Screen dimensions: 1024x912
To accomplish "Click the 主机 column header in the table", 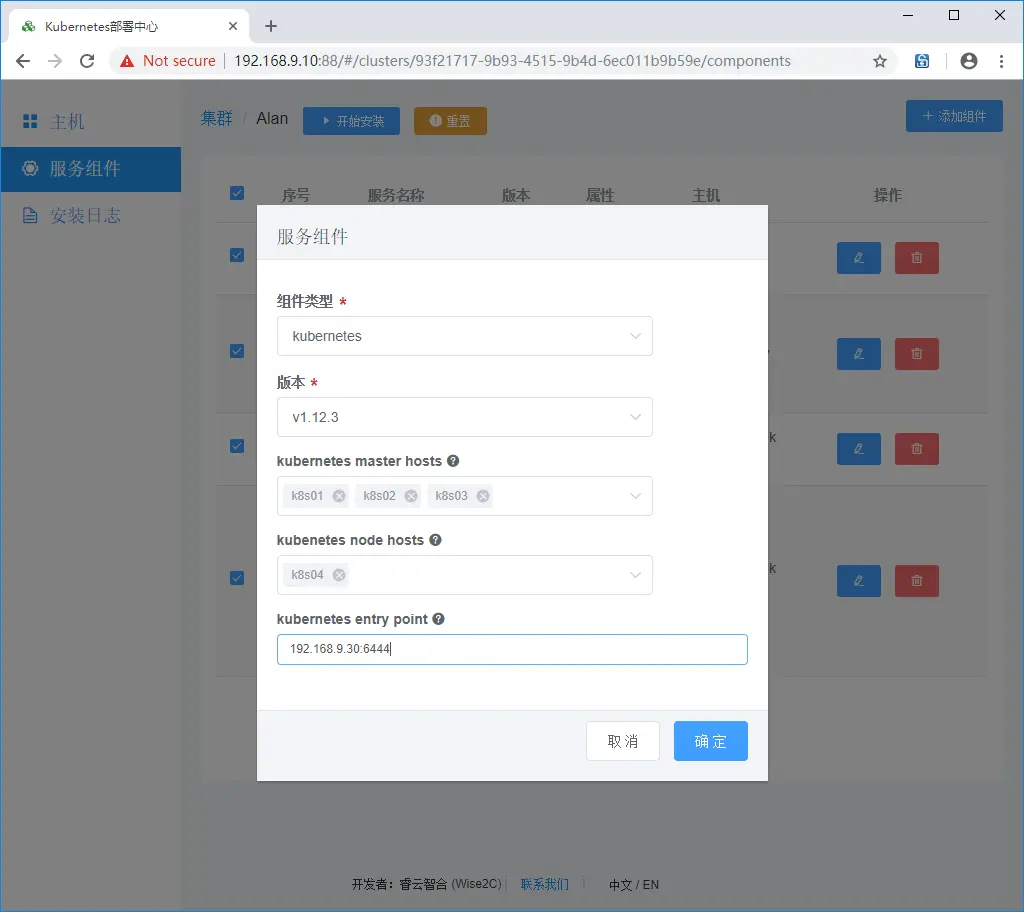I will click(x=706, y=195).
